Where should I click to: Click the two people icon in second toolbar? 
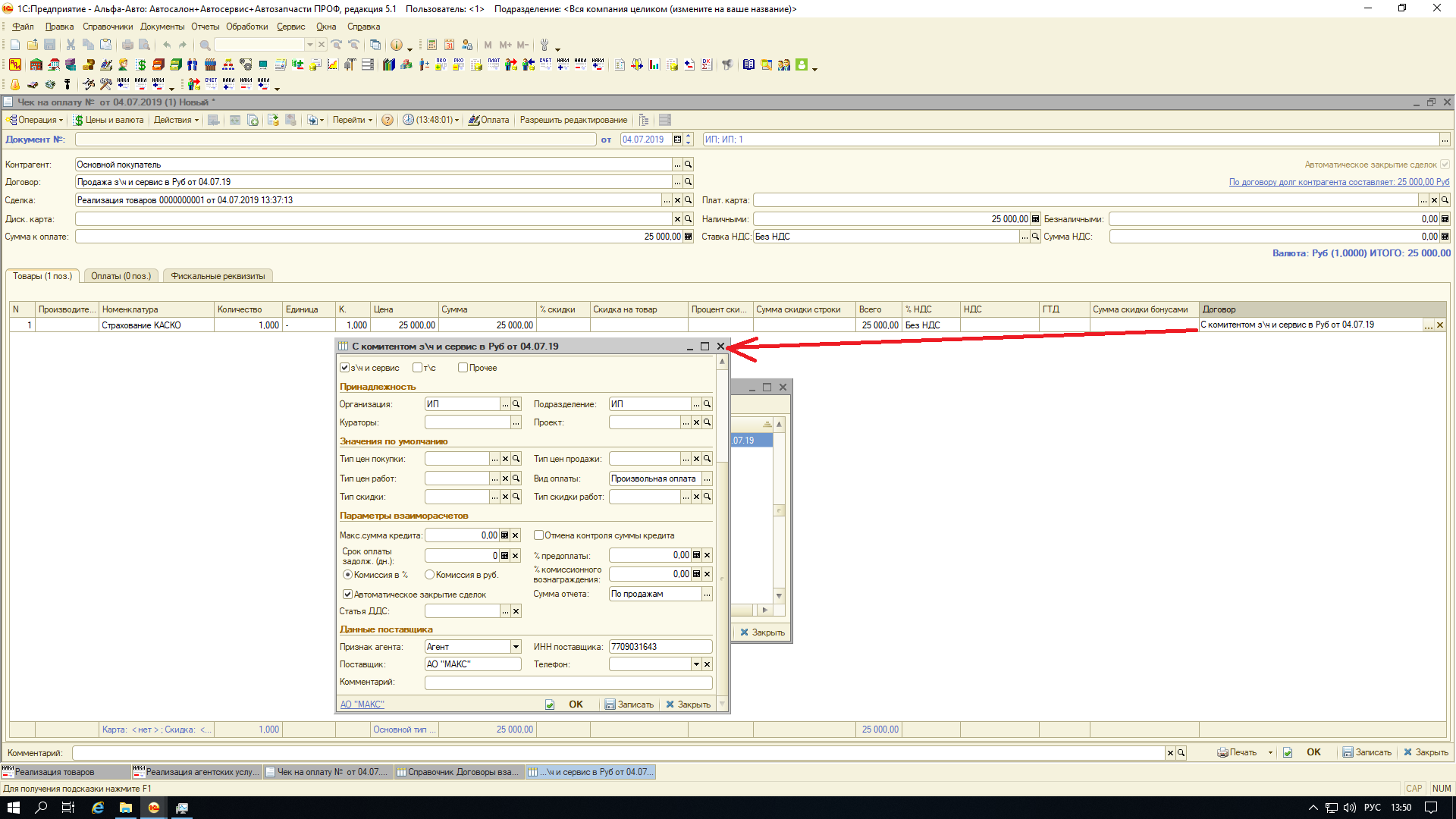click(x=193, y=64)
